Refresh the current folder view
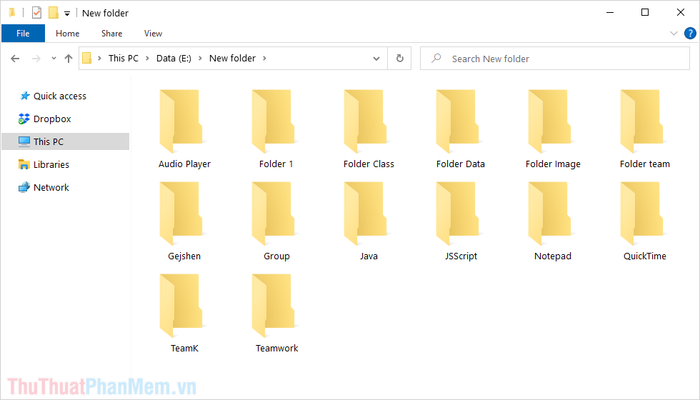Viewport: 700px width, 400px height. point(400,58)
